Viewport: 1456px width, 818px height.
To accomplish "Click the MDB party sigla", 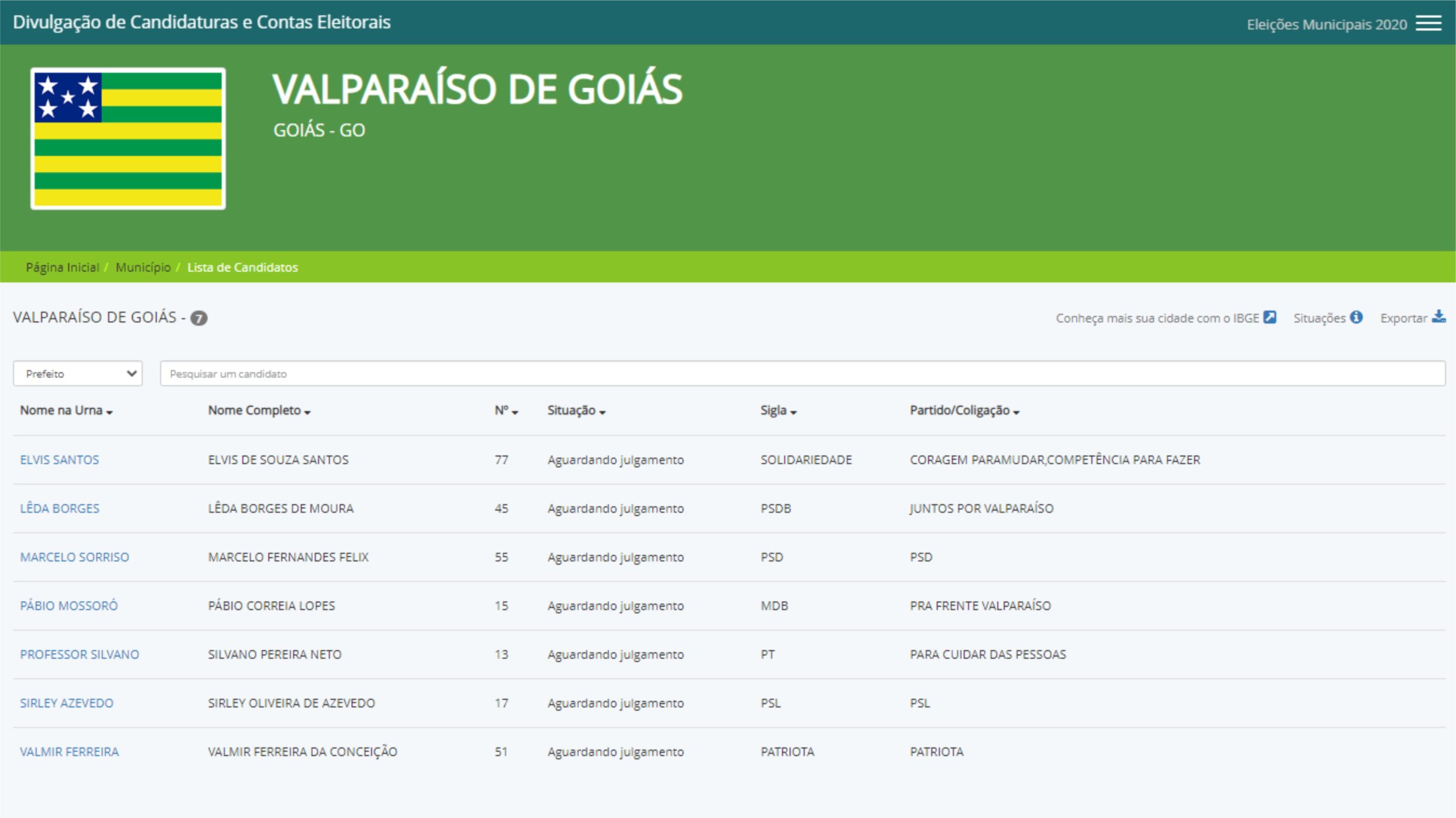I will (774, 605).
